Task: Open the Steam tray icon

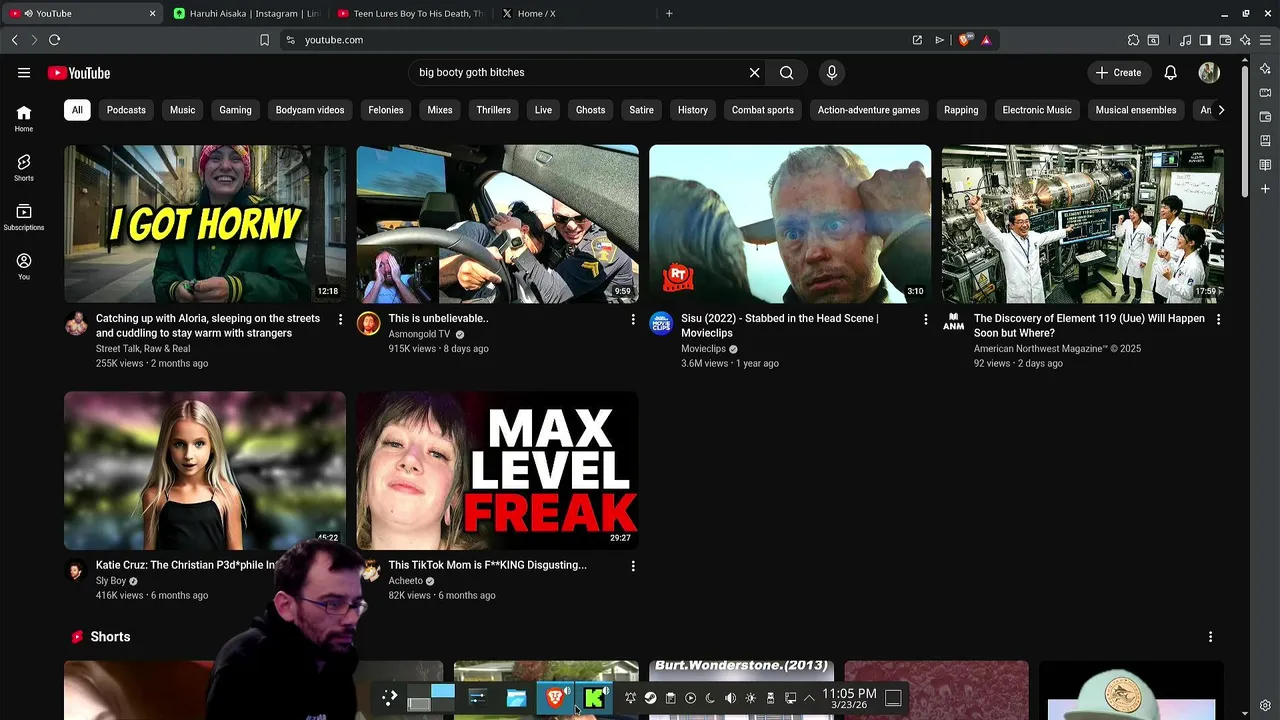Action: point(650,698)
